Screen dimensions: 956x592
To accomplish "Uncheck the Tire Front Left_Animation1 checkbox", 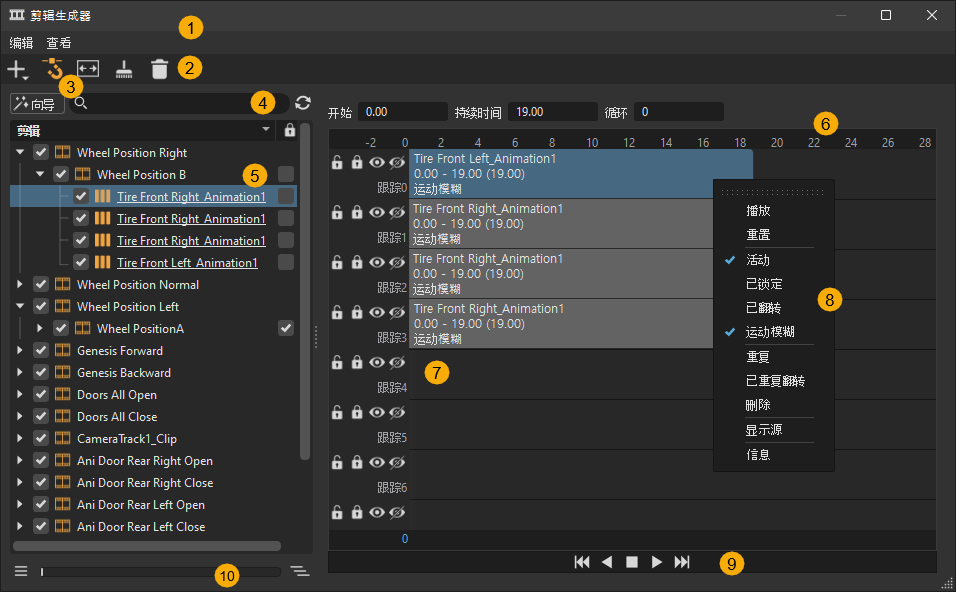I will pos(81,262).
